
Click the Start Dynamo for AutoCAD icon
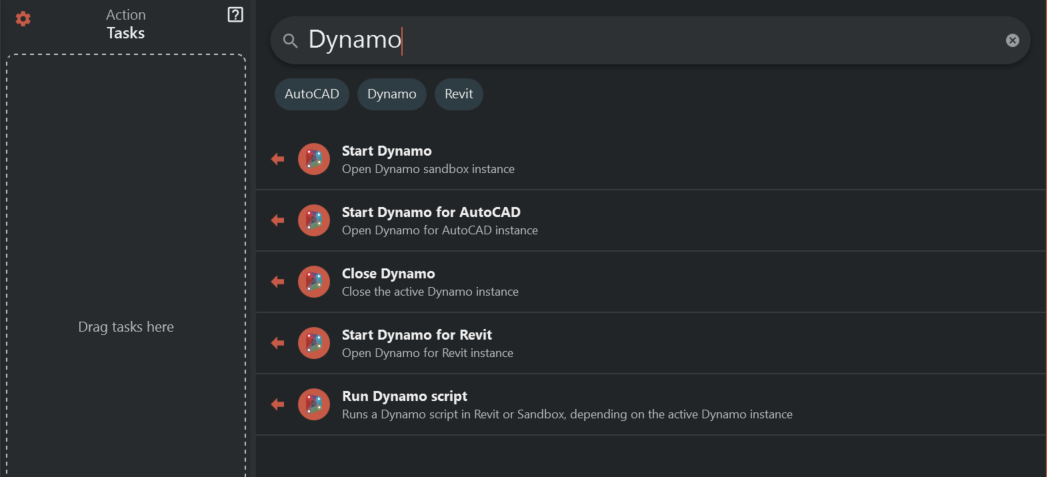(x=314, y=220)
